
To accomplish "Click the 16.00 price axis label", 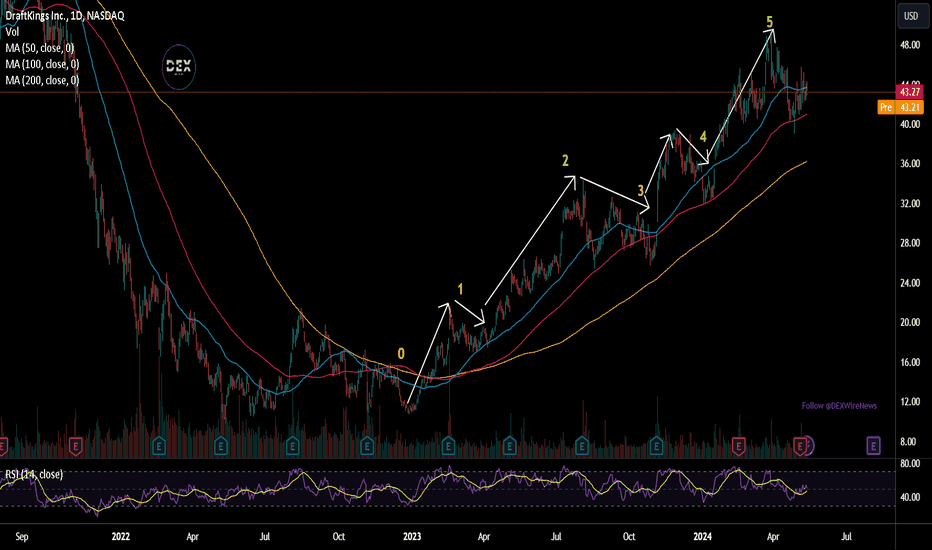I will coord(910,362).
